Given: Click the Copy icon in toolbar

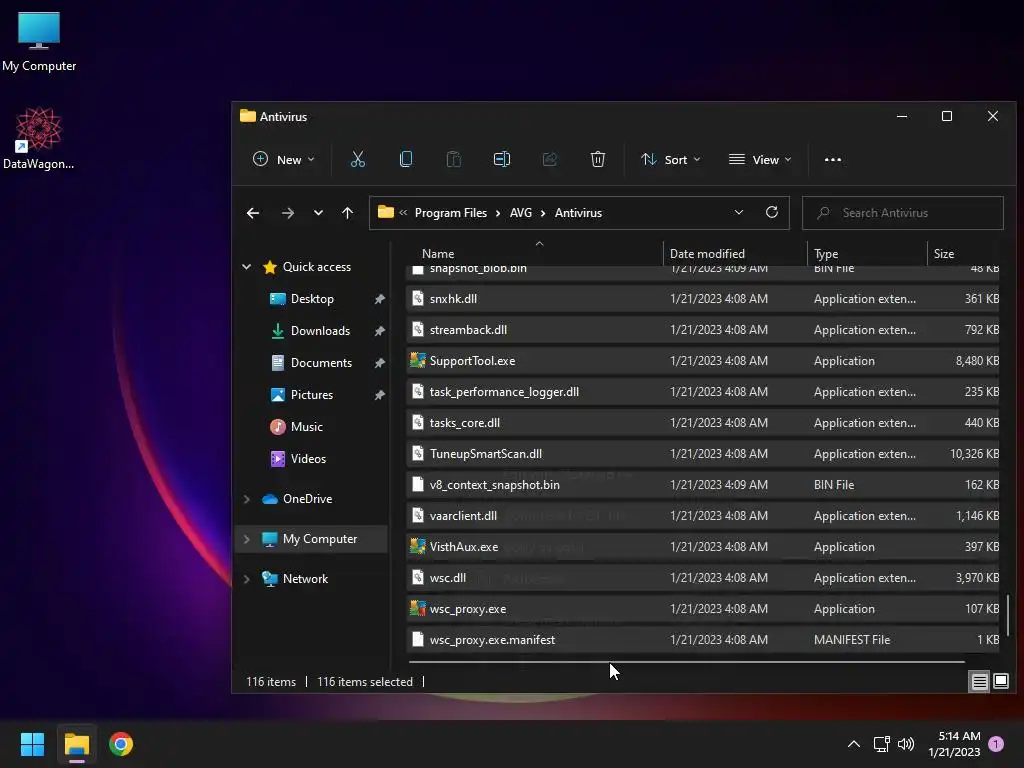Looking at the screenshot, I should [x=406, y=159].
